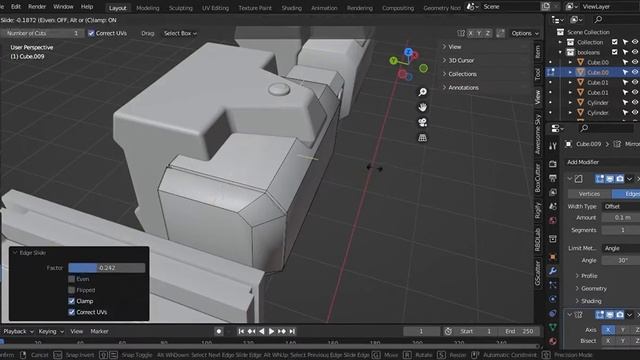The image size is (640, 360).
Task: Open the Scene properties tab icon
Action: pos(553,206)
